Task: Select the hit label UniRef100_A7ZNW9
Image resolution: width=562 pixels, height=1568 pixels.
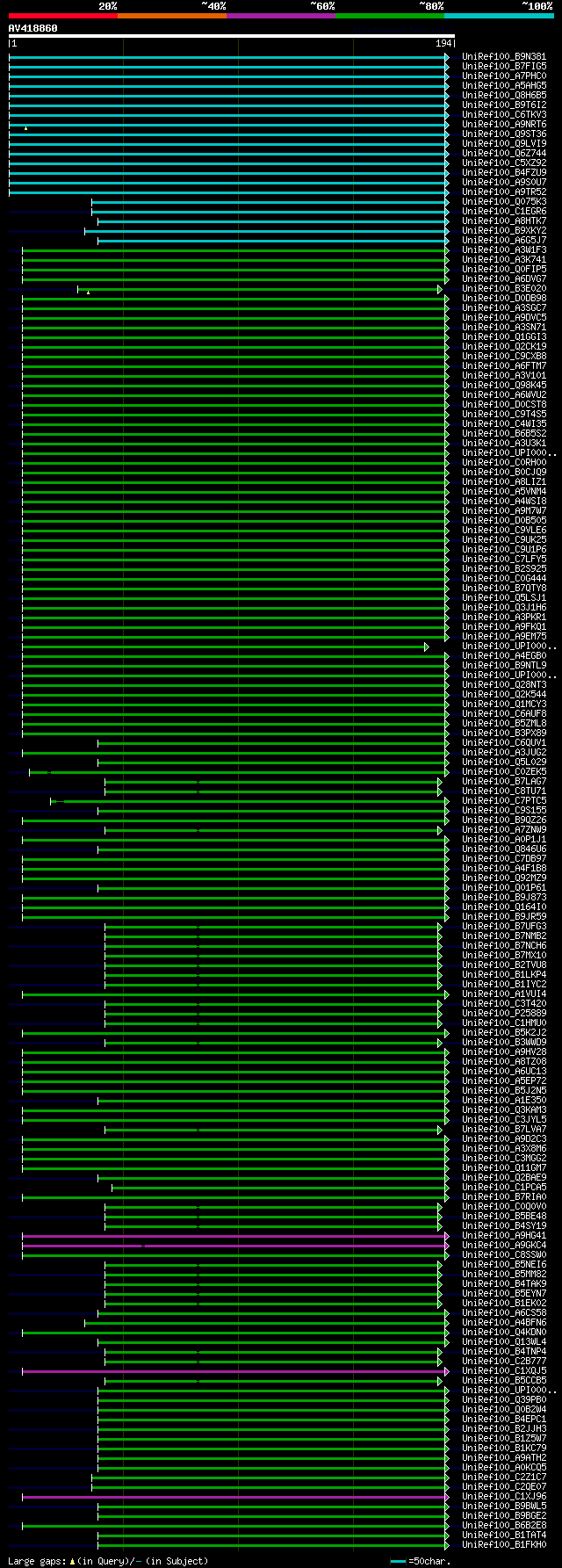Action: click(x=504, y=829)
